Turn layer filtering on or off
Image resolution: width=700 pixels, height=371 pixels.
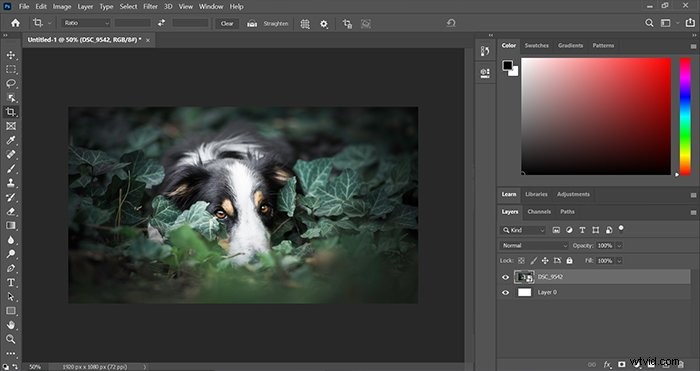621,229
